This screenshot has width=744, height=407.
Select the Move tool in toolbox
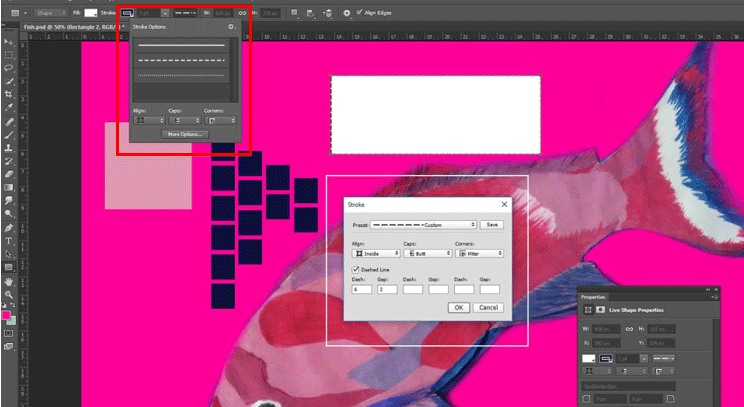(x=9, y=42)
